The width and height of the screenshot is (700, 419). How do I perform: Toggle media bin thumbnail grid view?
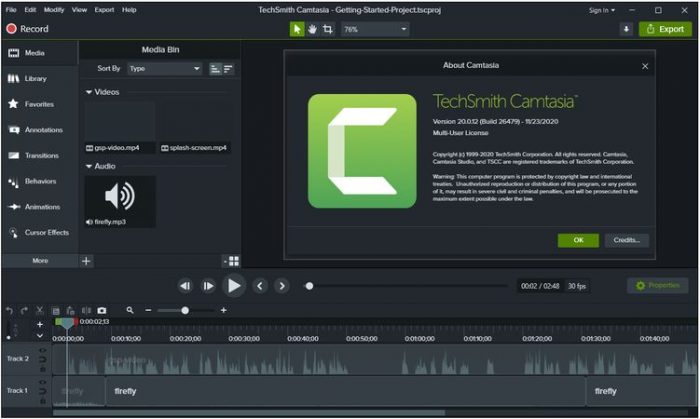pos(232,261)
